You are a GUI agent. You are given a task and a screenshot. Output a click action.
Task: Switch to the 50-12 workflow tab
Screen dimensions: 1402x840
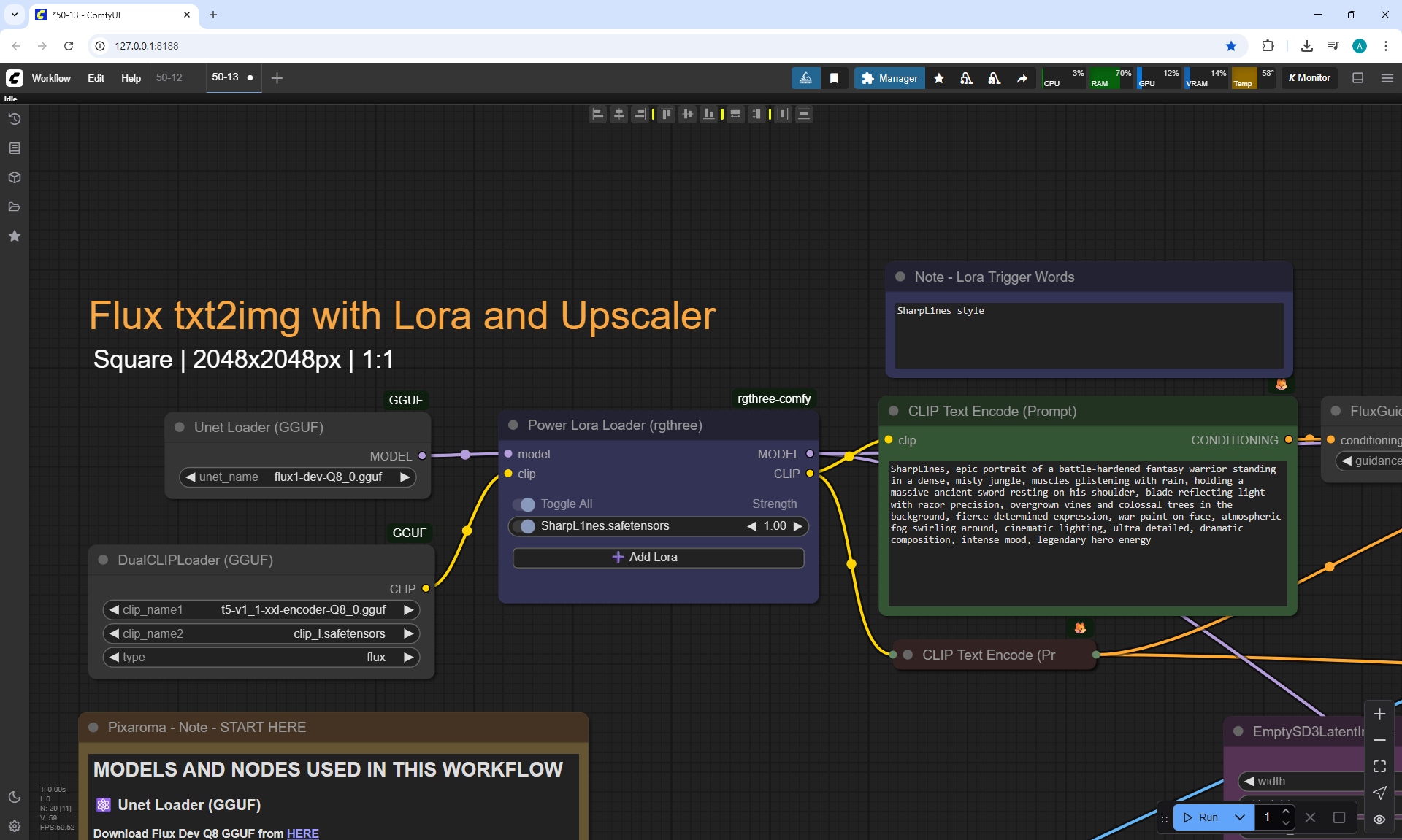(x=169, y=77)
